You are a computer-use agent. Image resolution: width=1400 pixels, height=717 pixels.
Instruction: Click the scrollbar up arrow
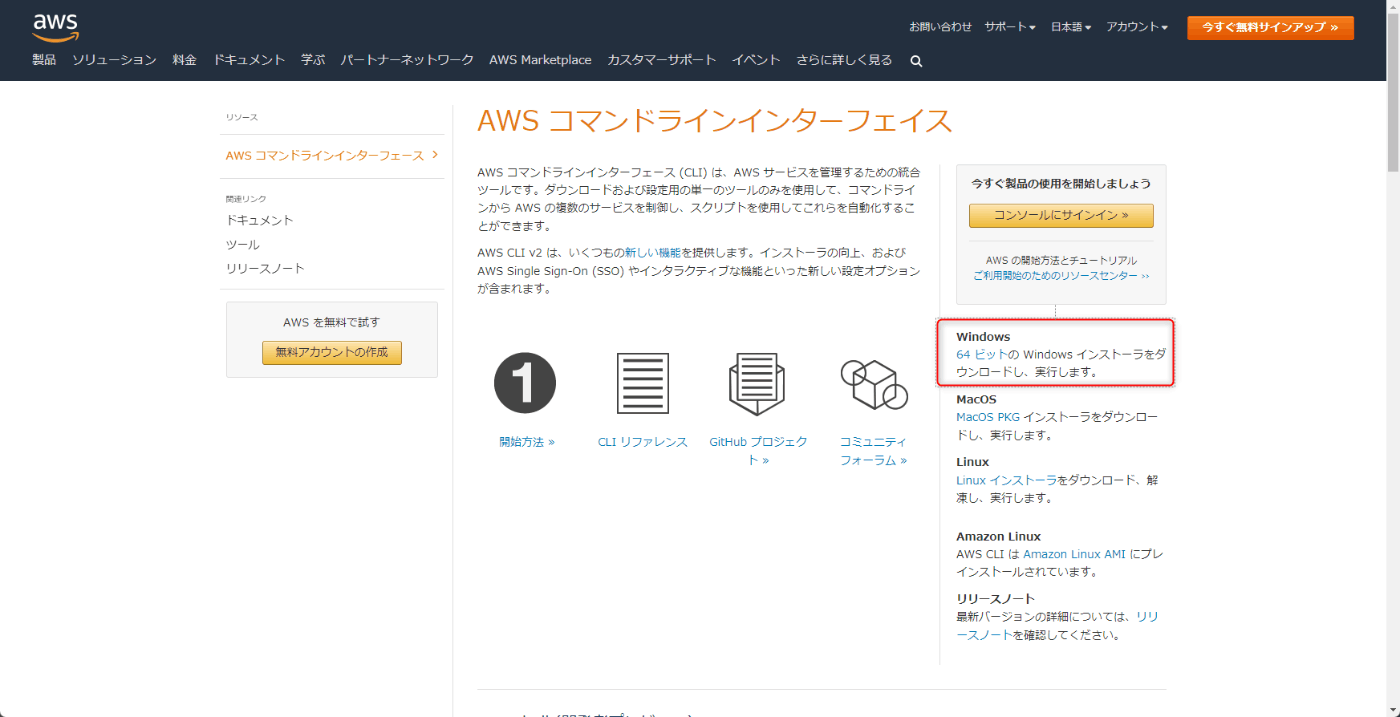pos(1392,8)
